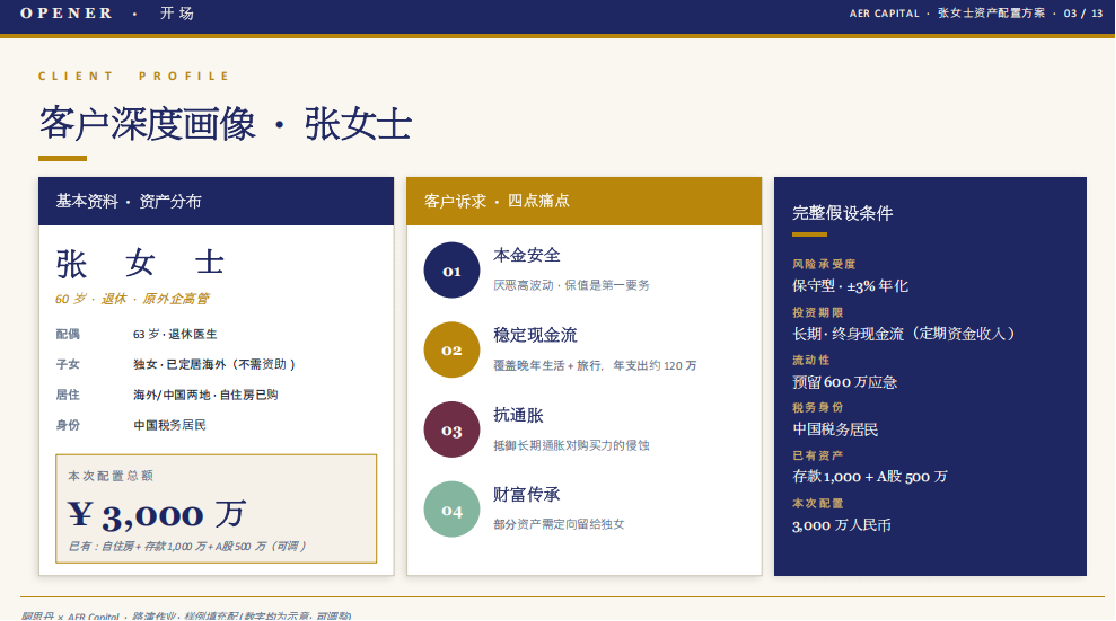Click the maroon 03 circle badge
Image resolution: width=1116 pixels, height=621 pixels.
click(x=451, y=430)
